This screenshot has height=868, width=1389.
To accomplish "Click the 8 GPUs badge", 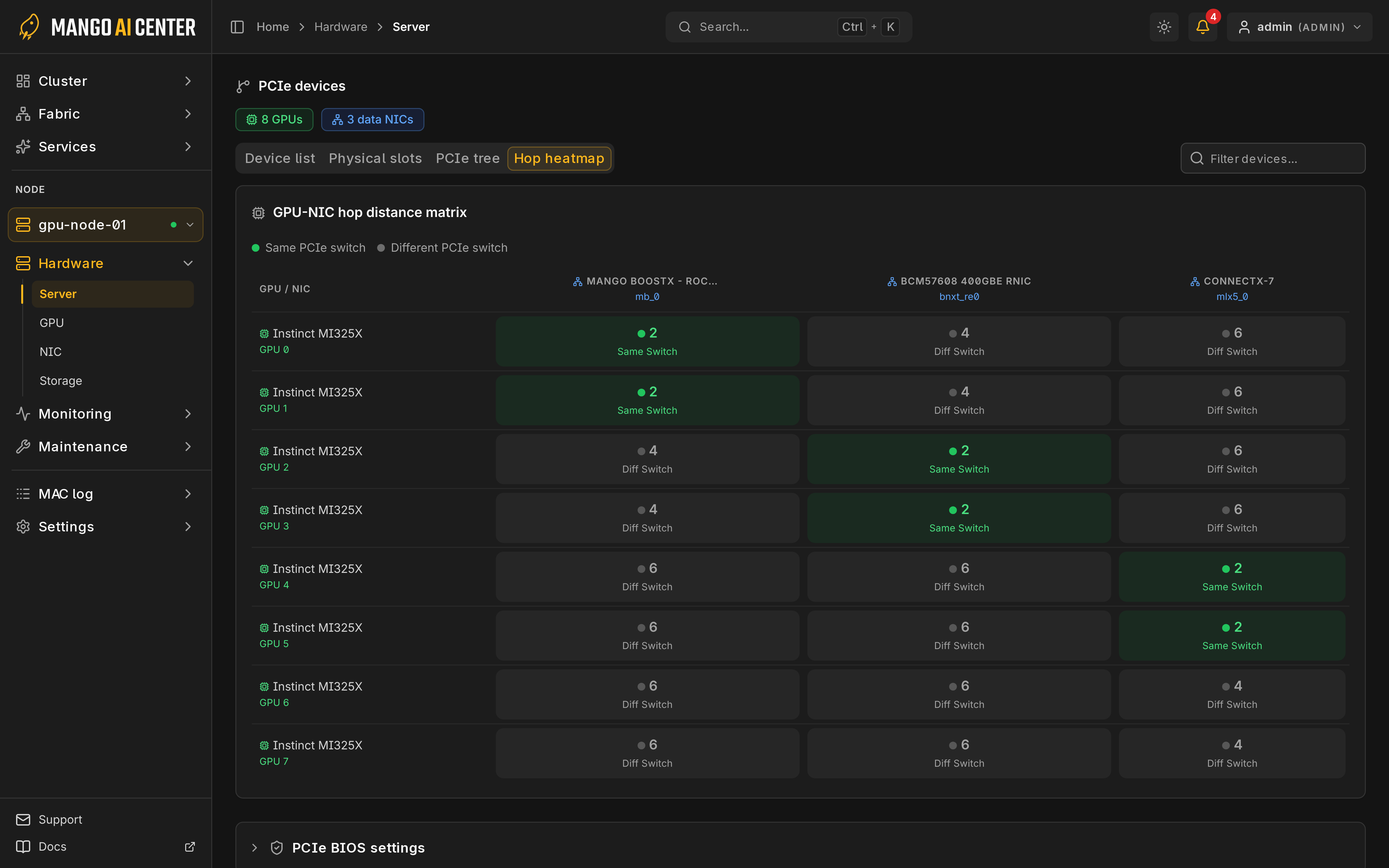I will pyautogui.click(x=274, y=119).
